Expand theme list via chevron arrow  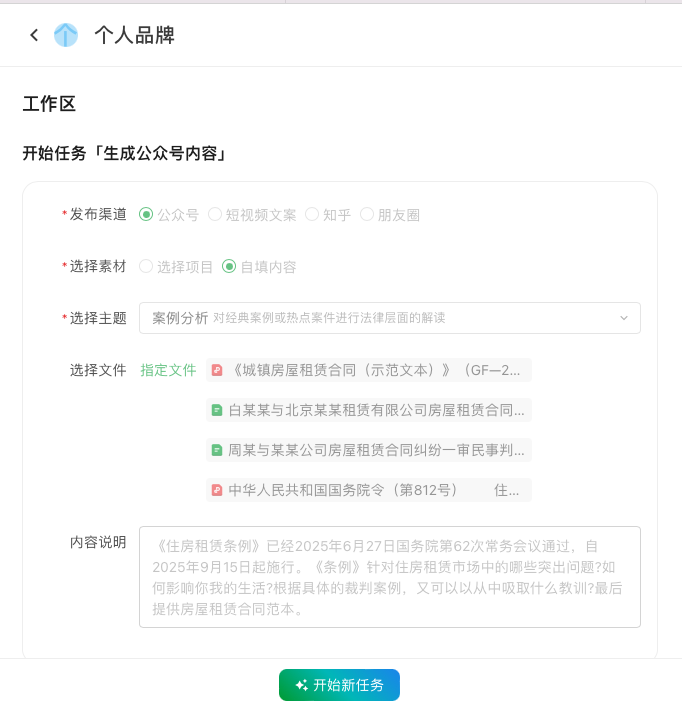(624, 318)
